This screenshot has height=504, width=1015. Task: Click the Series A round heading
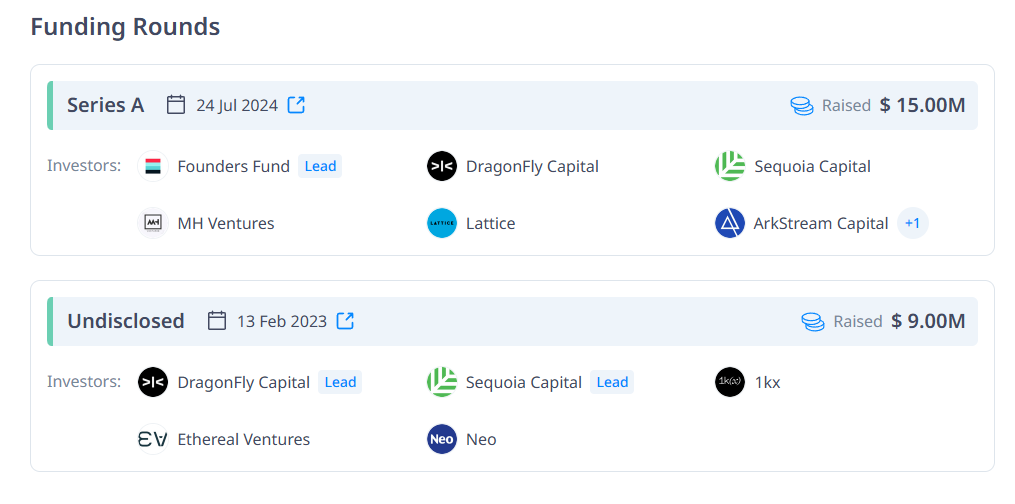pos(106,105)
